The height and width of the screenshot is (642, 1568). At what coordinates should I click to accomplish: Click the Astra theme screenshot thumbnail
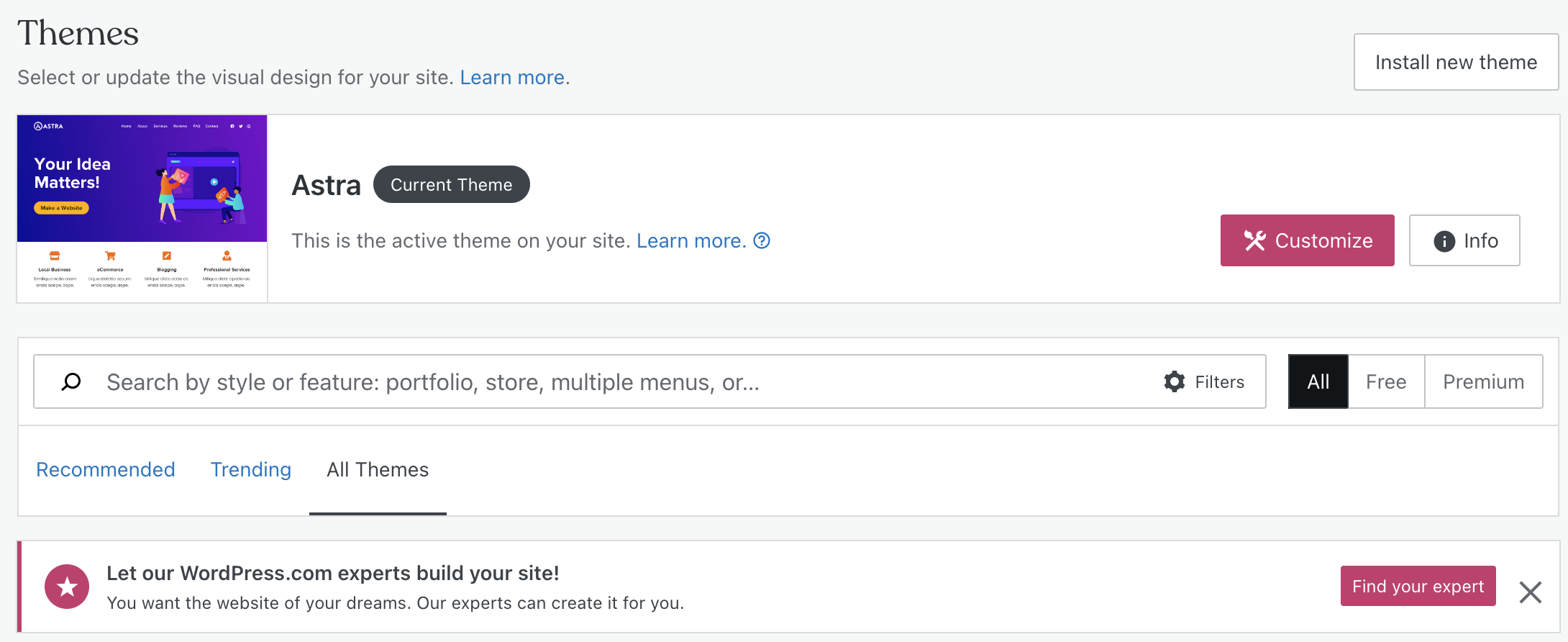(x=142, y=209)
